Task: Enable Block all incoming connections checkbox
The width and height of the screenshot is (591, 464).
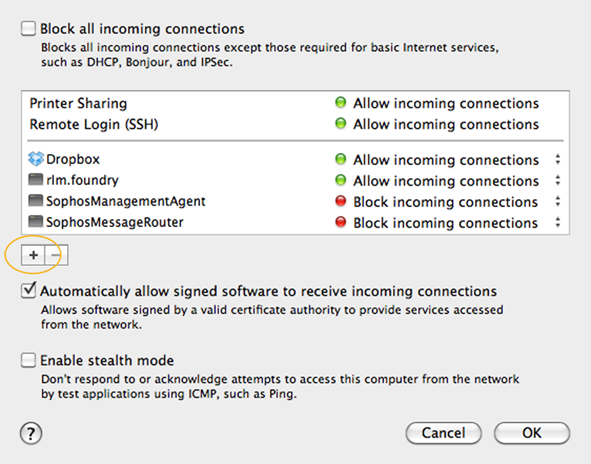Action: coord(28,29)
